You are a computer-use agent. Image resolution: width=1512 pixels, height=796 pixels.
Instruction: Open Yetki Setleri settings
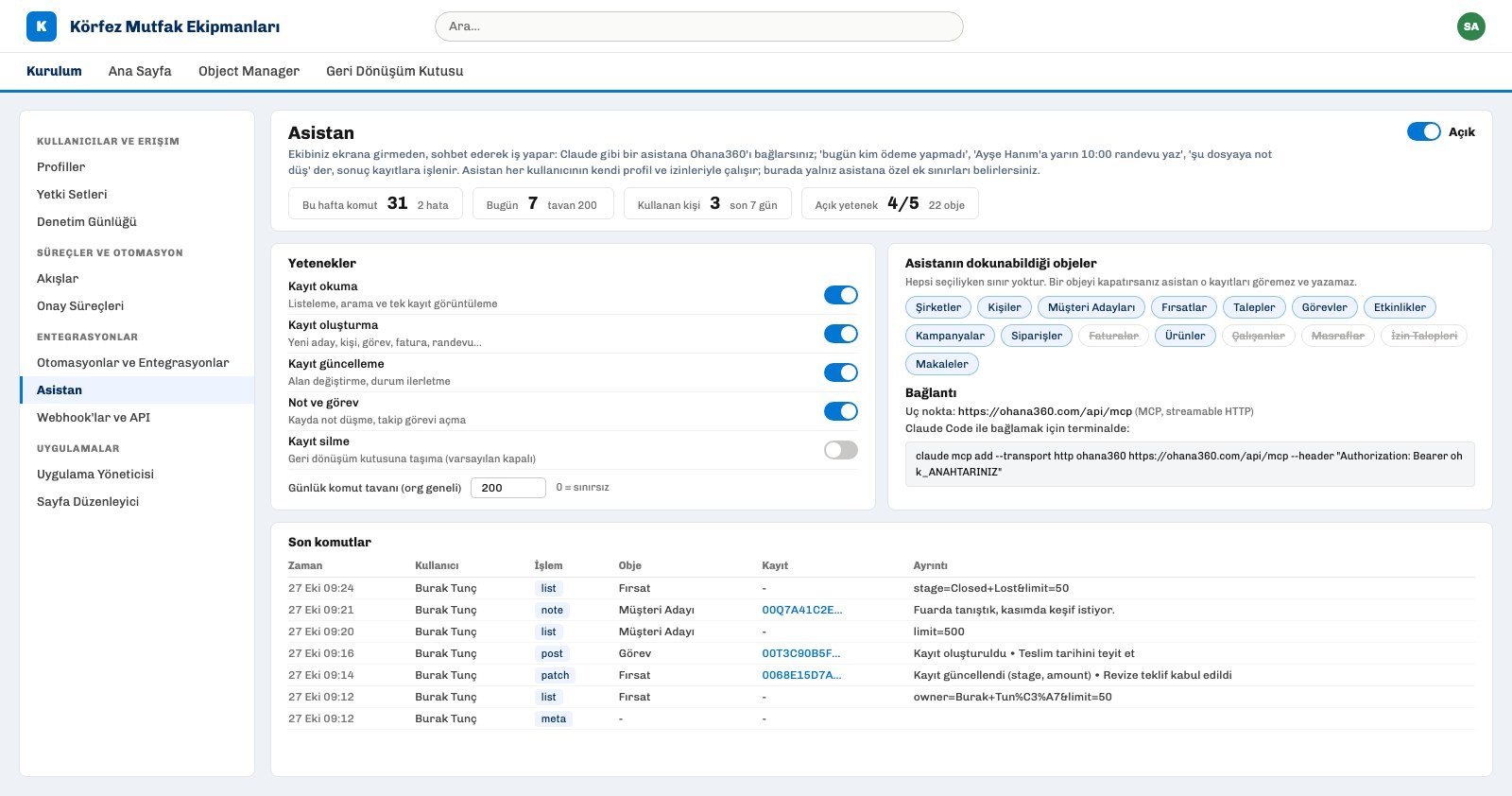click(137, 195)
